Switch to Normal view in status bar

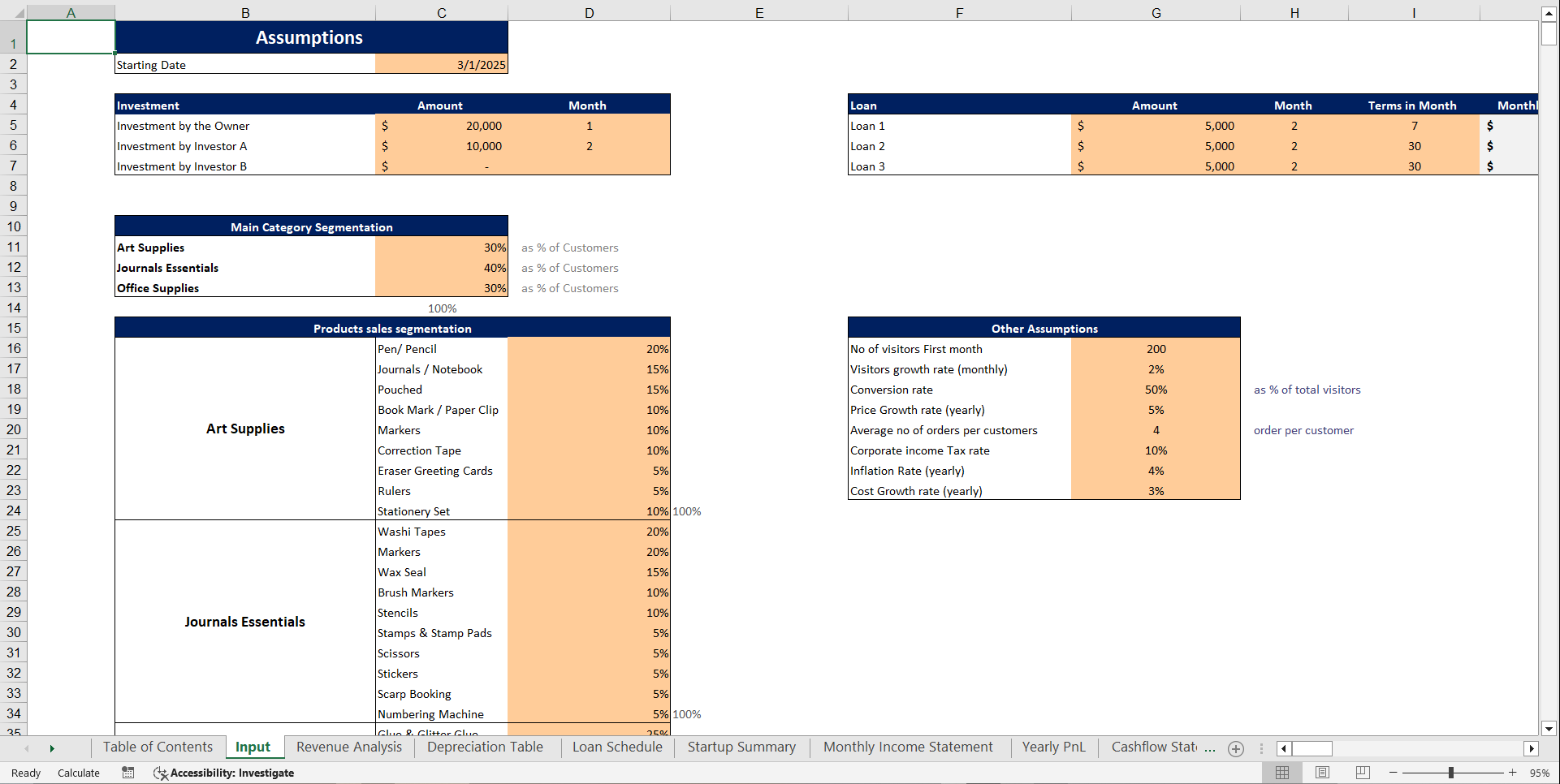pyautogui.click(x=1282, y=772)
